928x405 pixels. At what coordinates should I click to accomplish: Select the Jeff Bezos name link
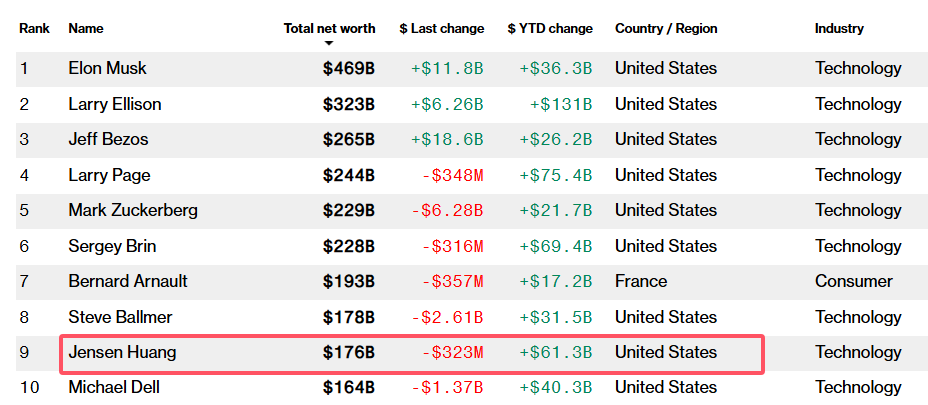[x=108, y=139]
